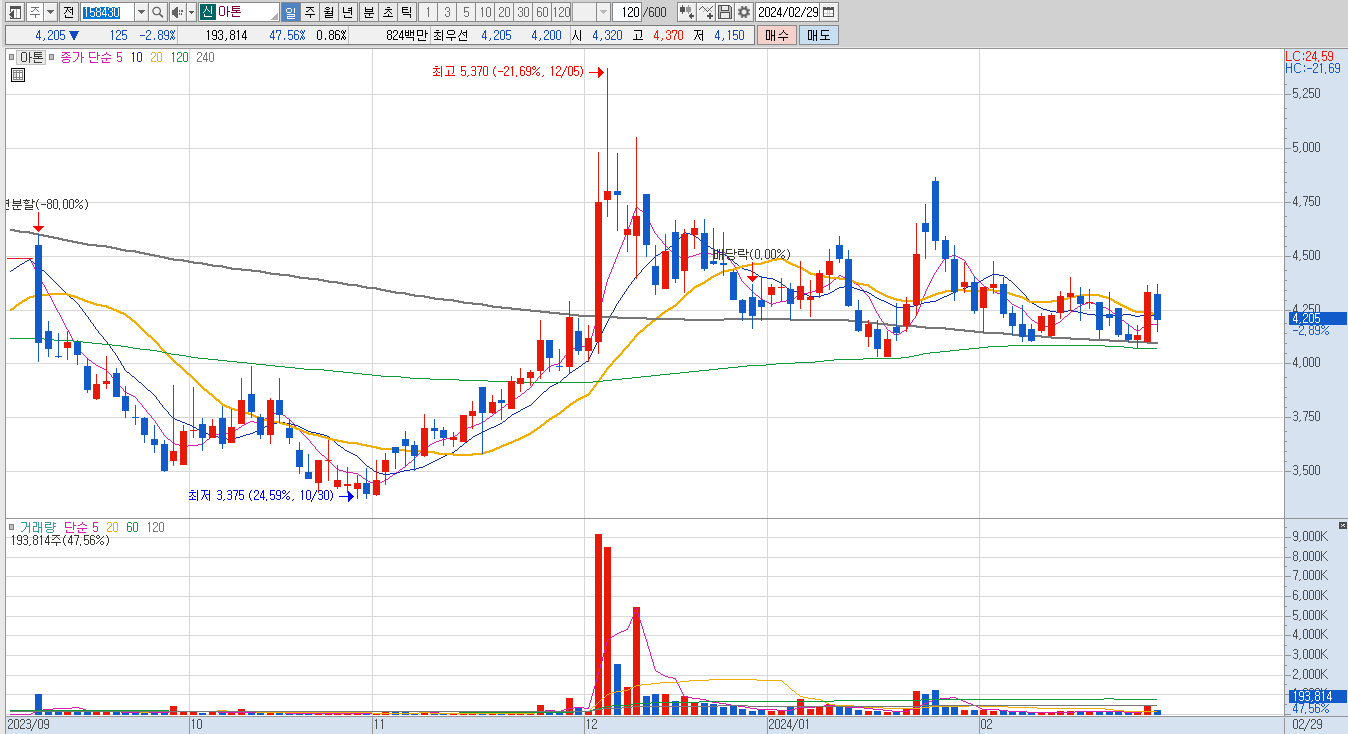Open the 주 dropdown arrow
This screenshot has height=734, width=1348.
(x=50, y=12)
